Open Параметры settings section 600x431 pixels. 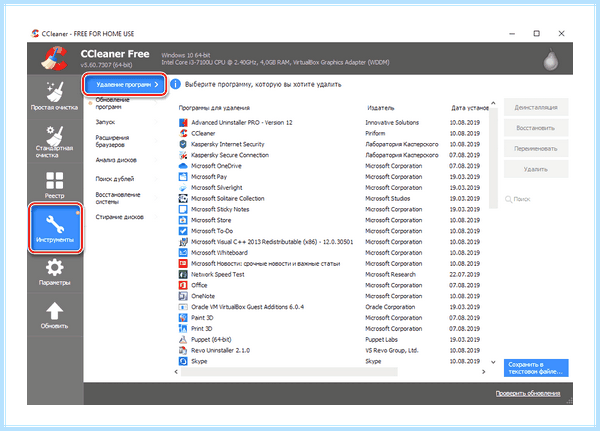click(55, 272)
